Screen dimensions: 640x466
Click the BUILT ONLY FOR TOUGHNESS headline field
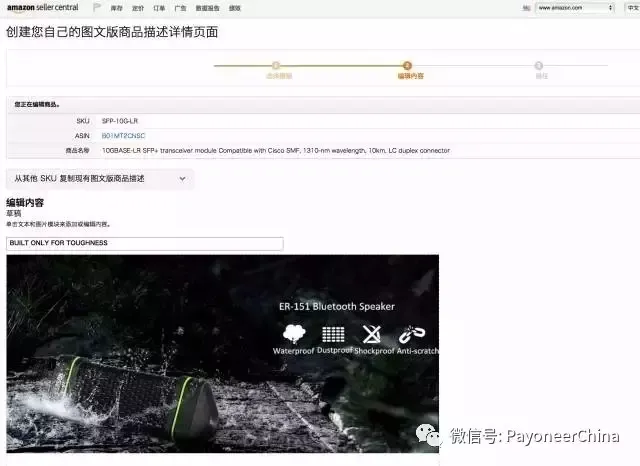coord(145,243)
